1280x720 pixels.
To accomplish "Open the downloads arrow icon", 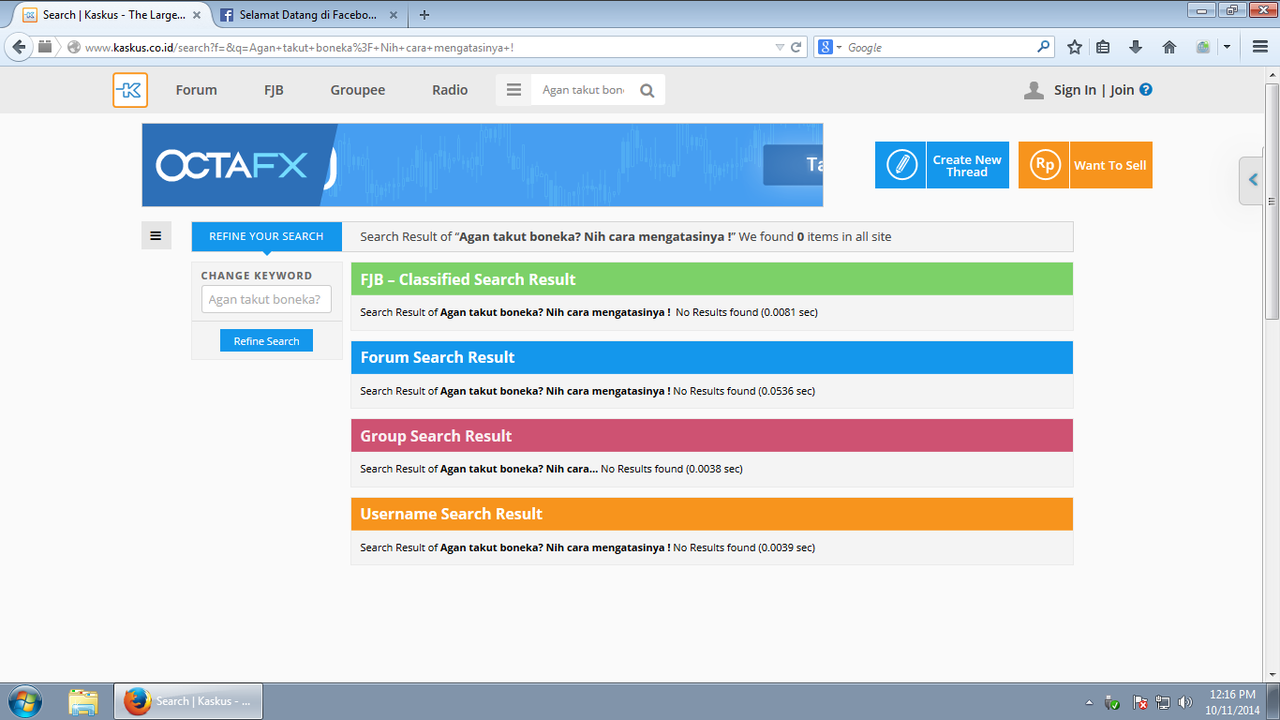I will pyautogui.click(x=1135, y=47).
